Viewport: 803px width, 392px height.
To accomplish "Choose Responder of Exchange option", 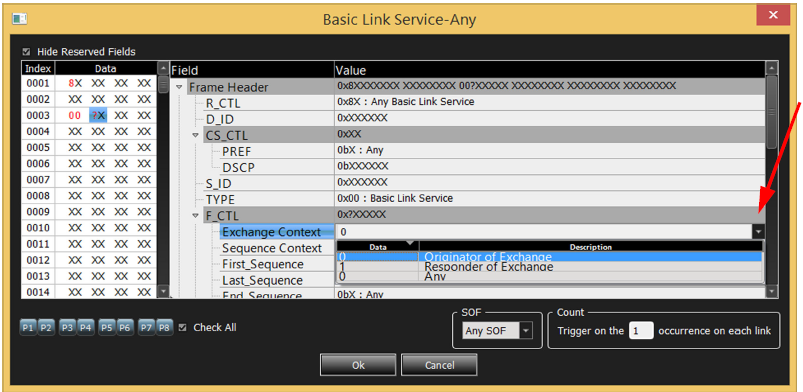I will pos(549,266).
